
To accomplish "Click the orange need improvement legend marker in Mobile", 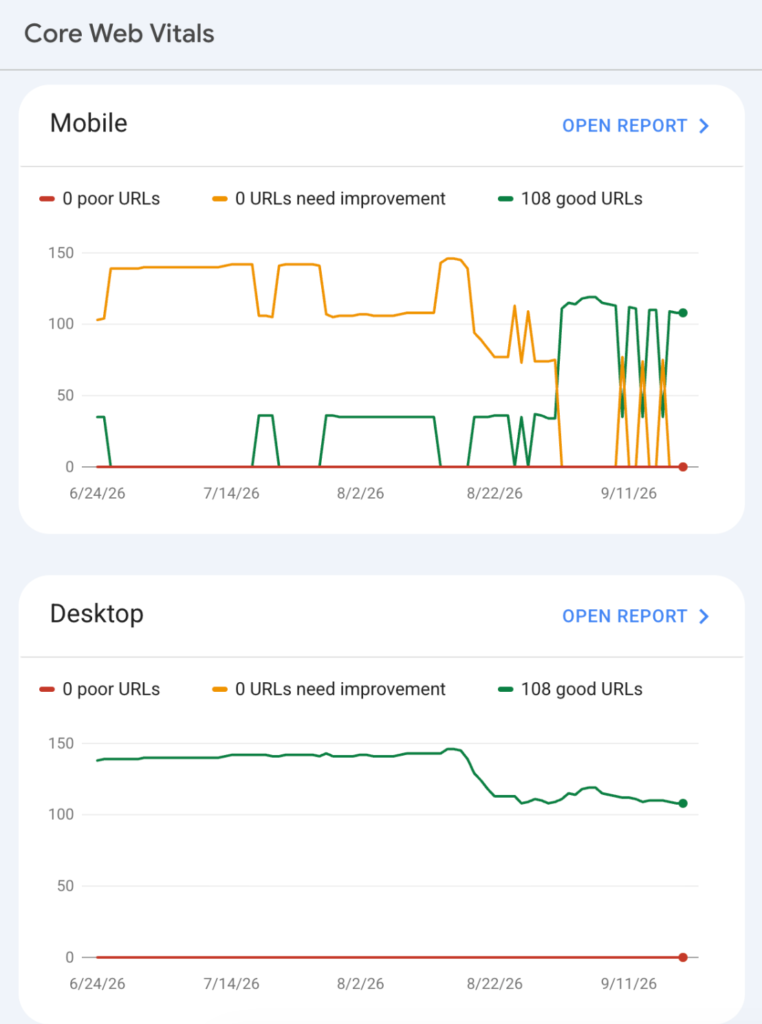I will click(x=219, y=199).
